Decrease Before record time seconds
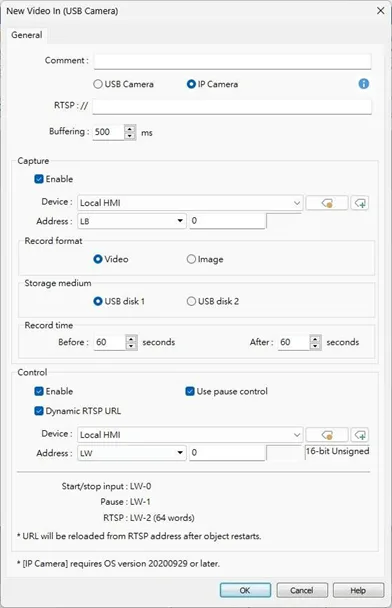This screenshot has width=392, height=608. click(131, 346)
